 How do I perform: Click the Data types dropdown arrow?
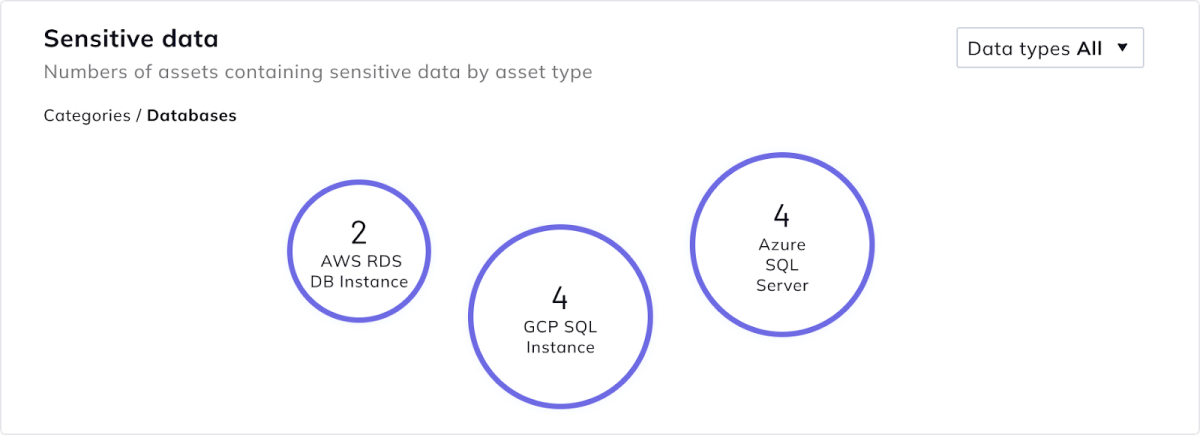tap(1122, 48)
